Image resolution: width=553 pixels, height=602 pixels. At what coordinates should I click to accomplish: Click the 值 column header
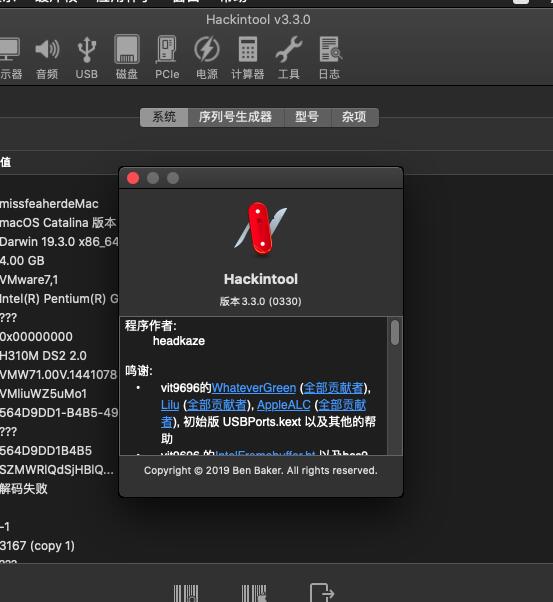coord(6,162)
